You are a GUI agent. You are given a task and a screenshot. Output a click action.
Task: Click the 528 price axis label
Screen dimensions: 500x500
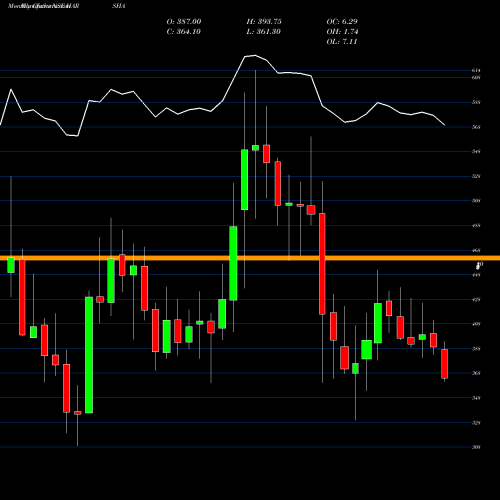point(476,176)
